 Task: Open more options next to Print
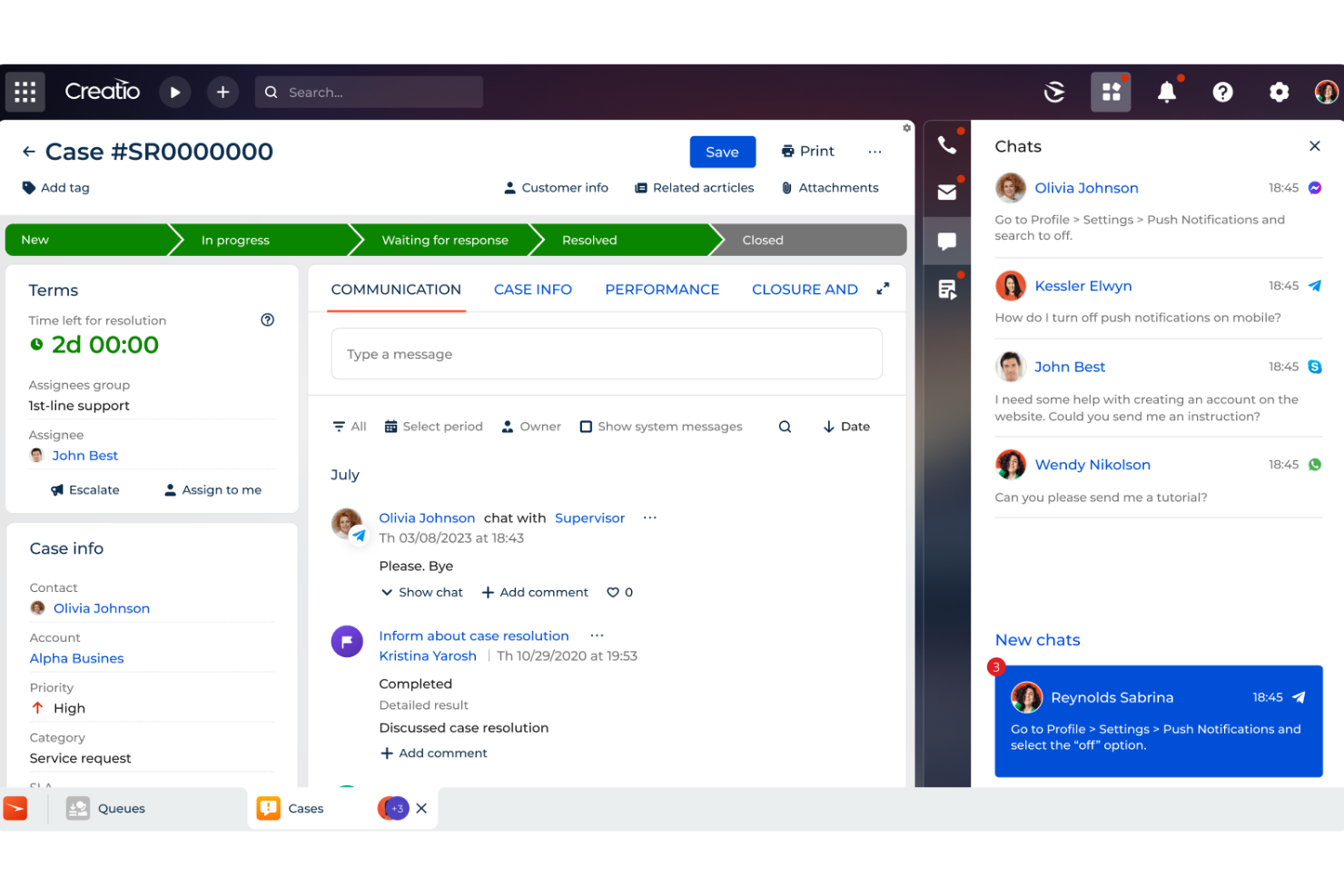tap(874, 151)
